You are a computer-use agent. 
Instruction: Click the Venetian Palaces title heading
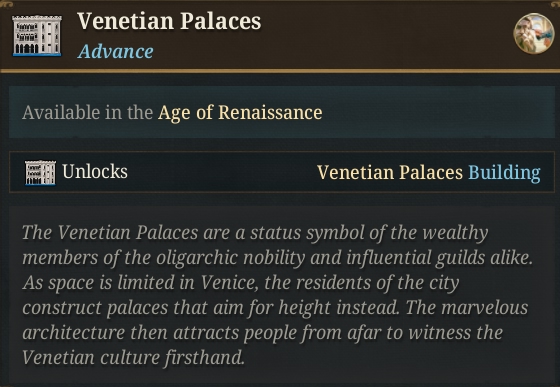[x=169, y=21]
